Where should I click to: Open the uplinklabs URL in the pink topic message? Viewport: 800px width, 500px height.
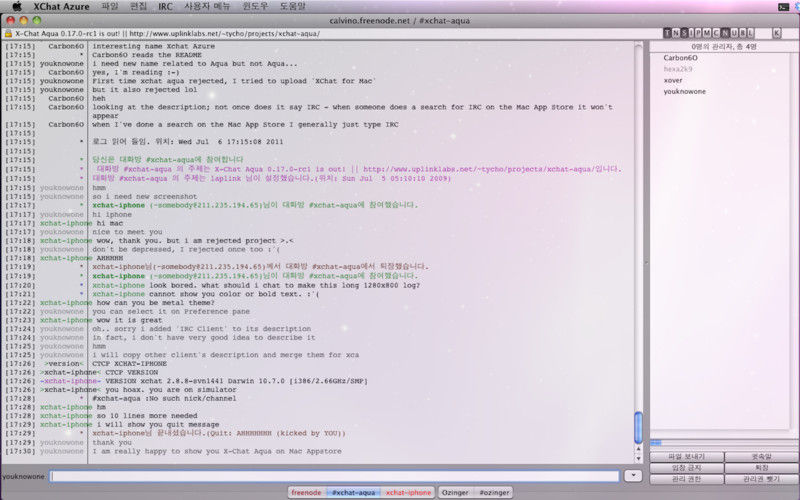[477, 169]
